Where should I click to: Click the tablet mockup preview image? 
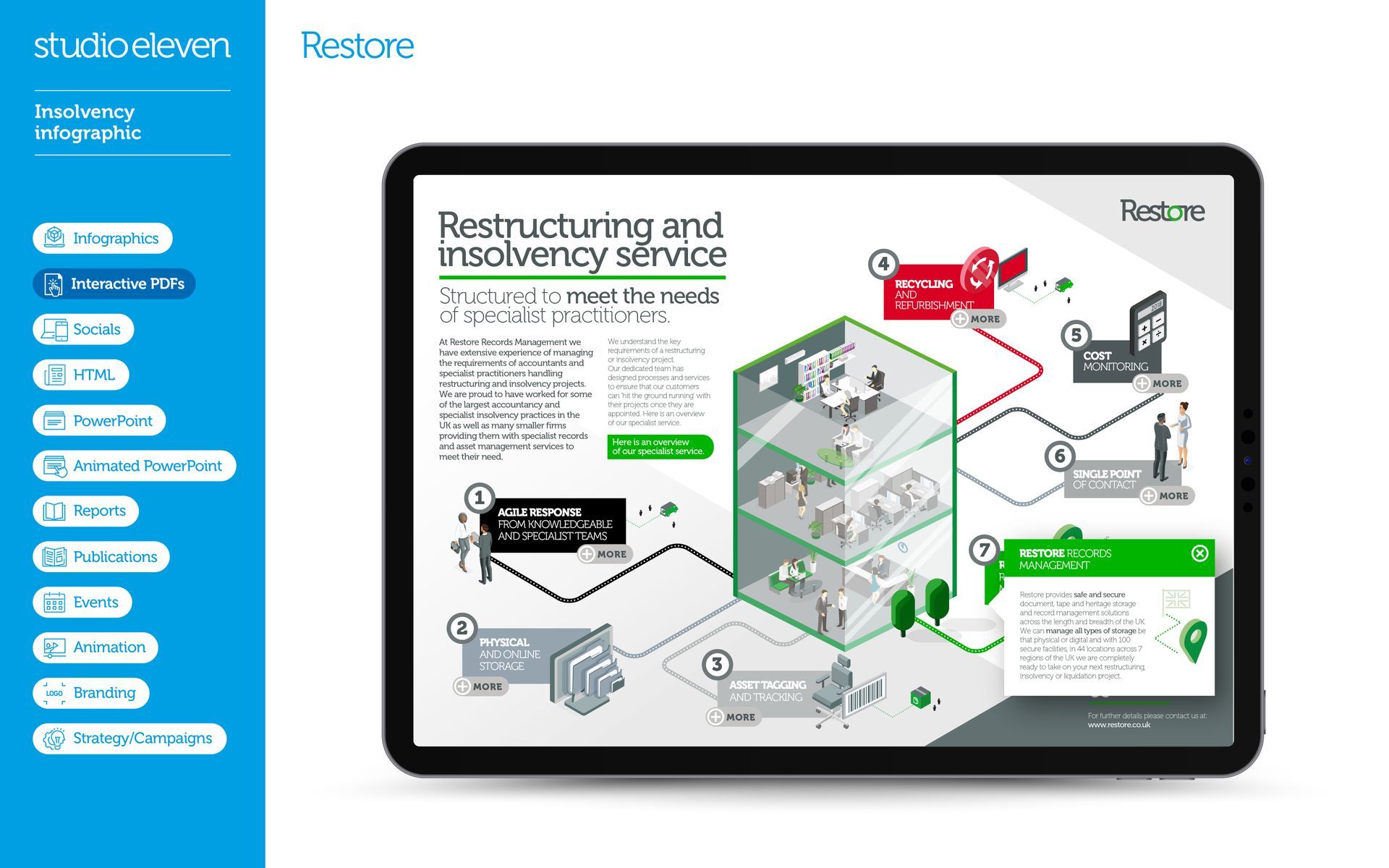(x=823, y=460)
